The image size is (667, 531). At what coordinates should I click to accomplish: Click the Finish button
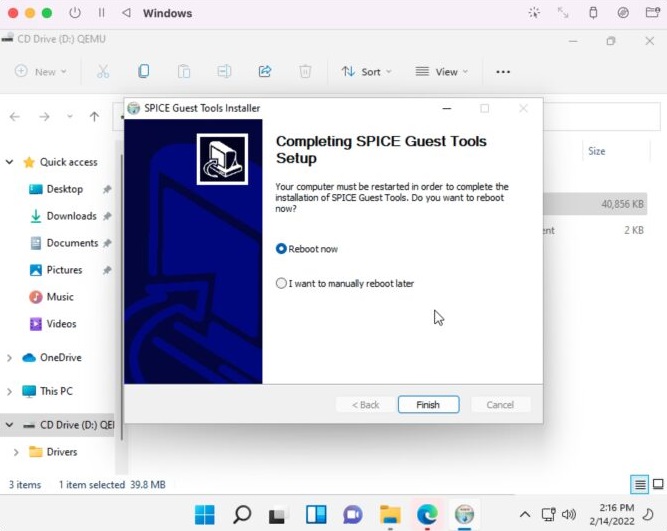point(428,405)
